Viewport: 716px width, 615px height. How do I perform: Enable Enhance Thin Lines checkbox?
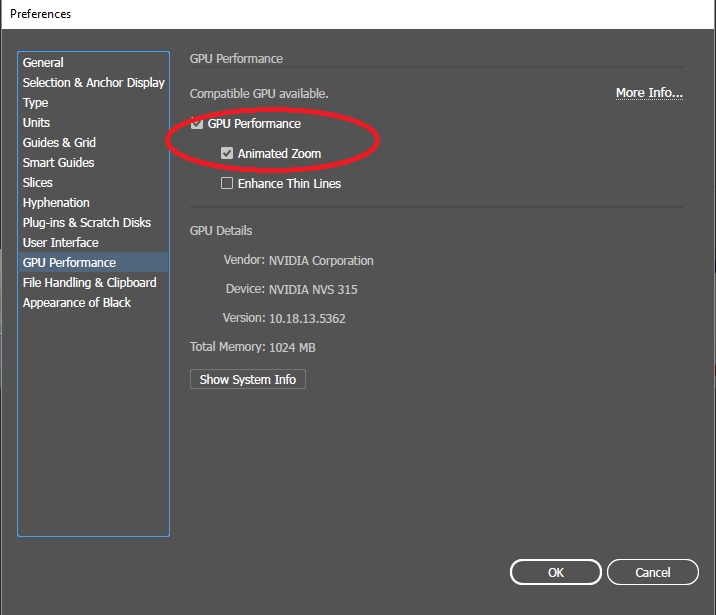(227, 184)
